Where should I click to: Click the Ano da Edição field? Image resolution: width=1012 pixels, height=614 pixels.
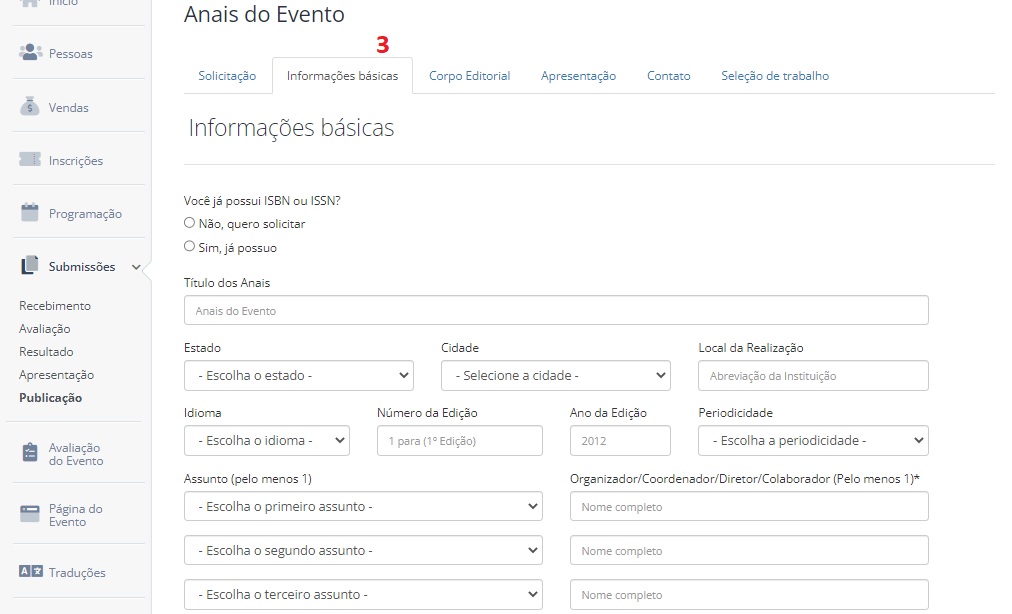click(x=620, y=441)
